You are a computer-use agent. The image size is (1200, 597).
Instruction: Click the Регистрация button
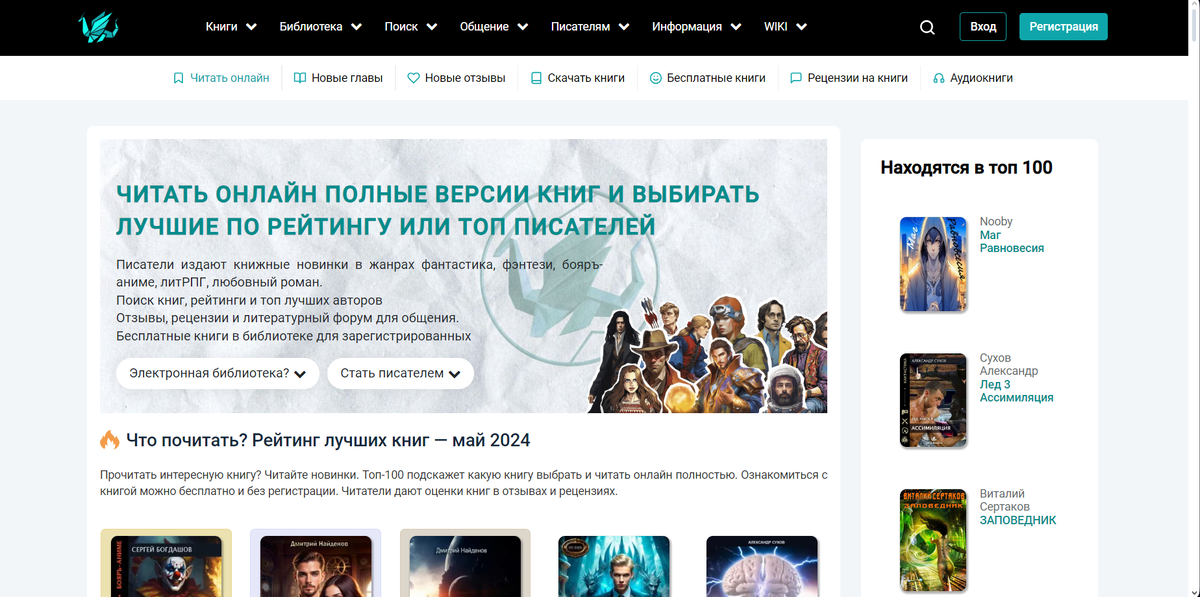click(1063, 27)
